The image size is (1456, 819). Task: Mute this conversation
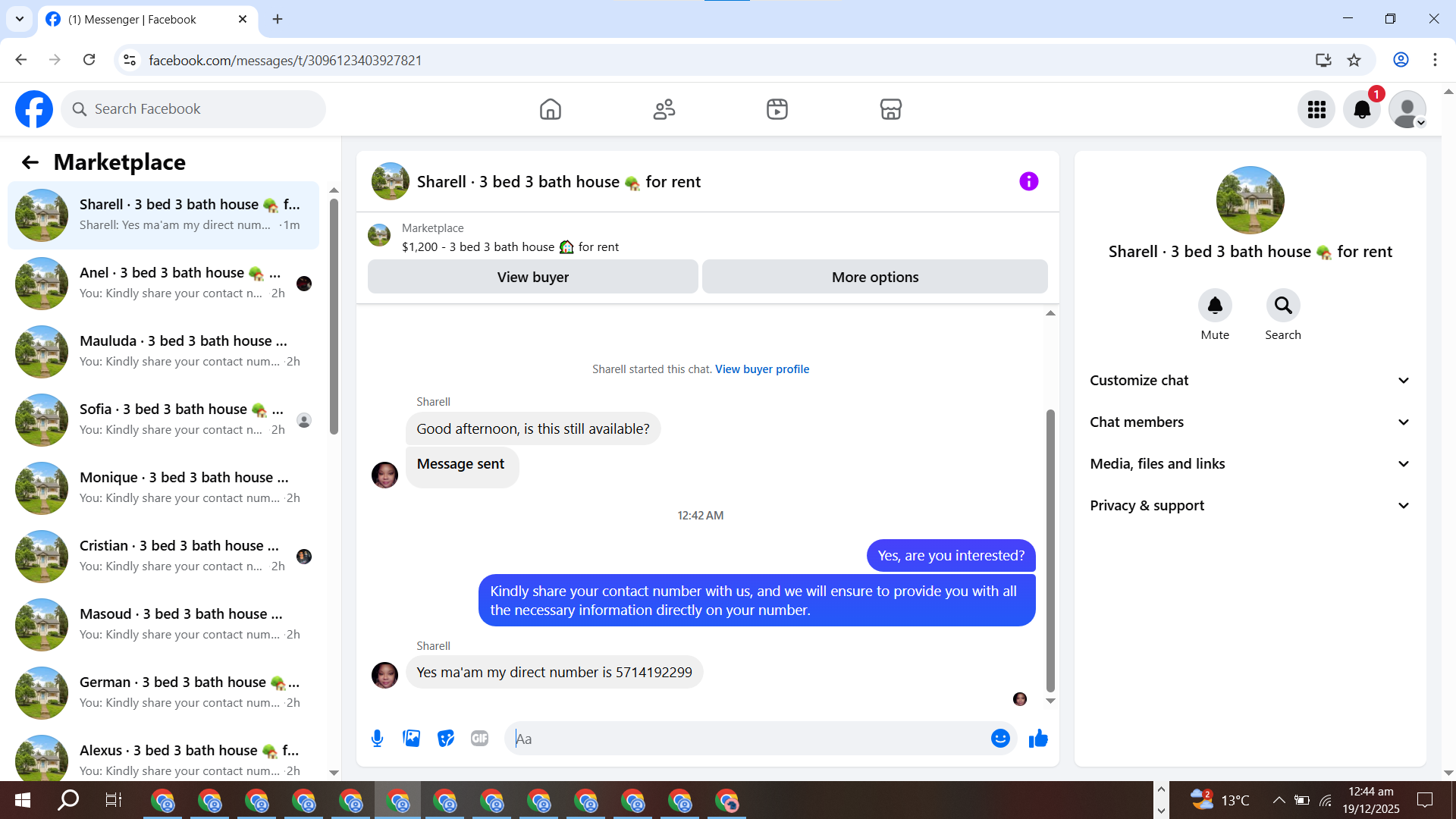tap(1215, 306)
